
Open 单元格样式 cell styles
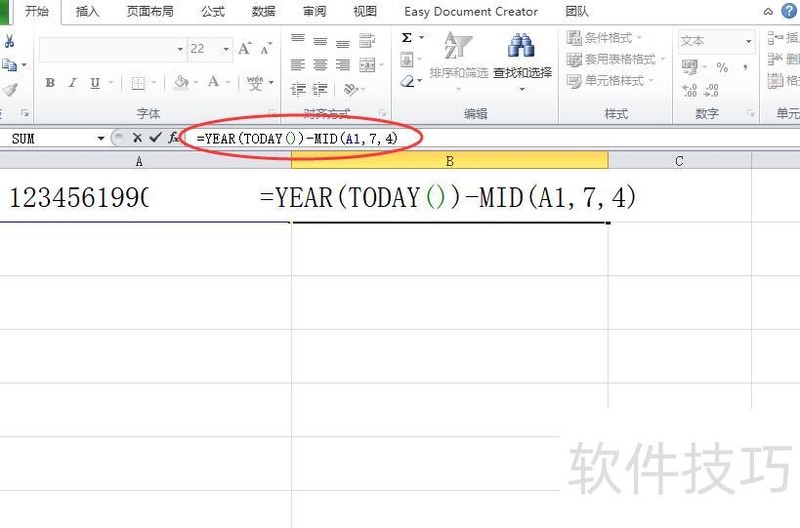coord(610,81)
